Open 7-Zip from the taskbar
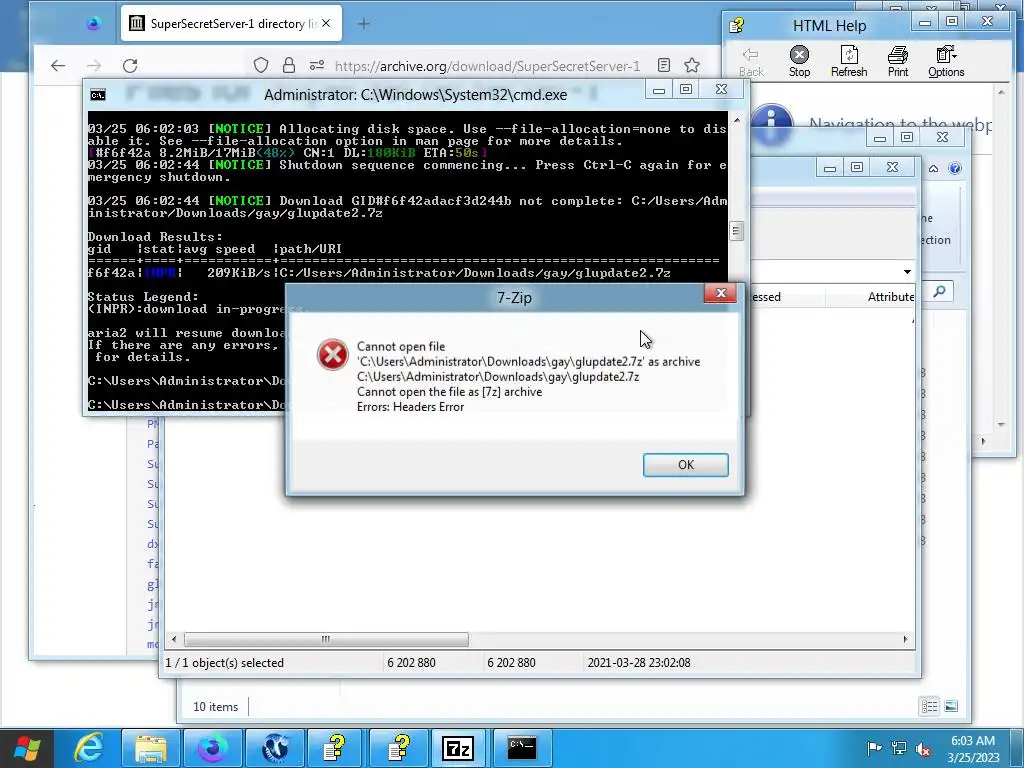The height and width of the screenshot is (768, 1024). click(x=458, y=748)
